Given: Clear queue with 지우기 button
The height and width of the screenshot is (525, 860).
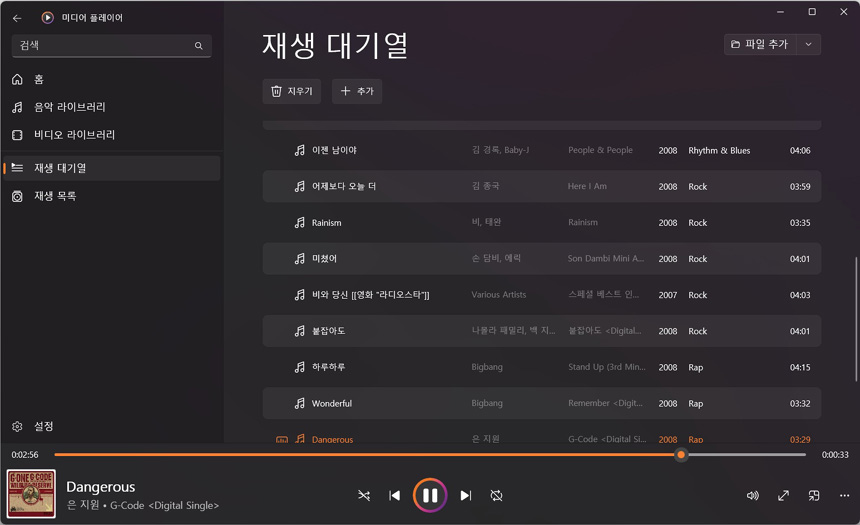Looking at the screenshot, I should [291, 91].
